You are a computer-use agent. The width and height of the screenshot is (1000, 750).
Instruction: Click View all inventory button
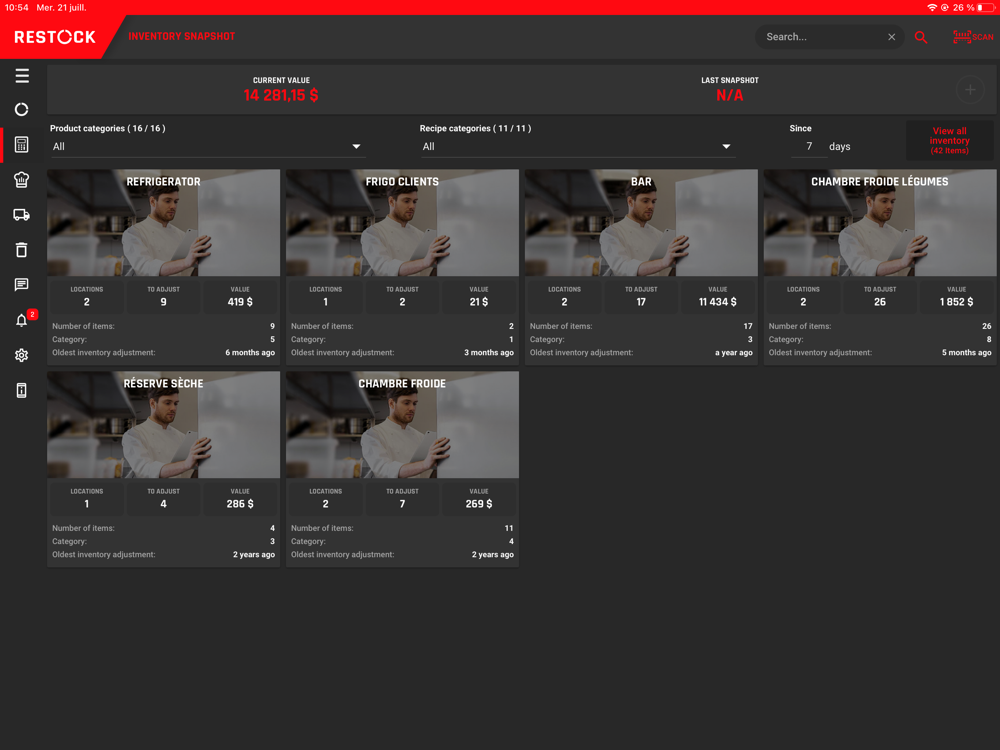pos(949,141)
